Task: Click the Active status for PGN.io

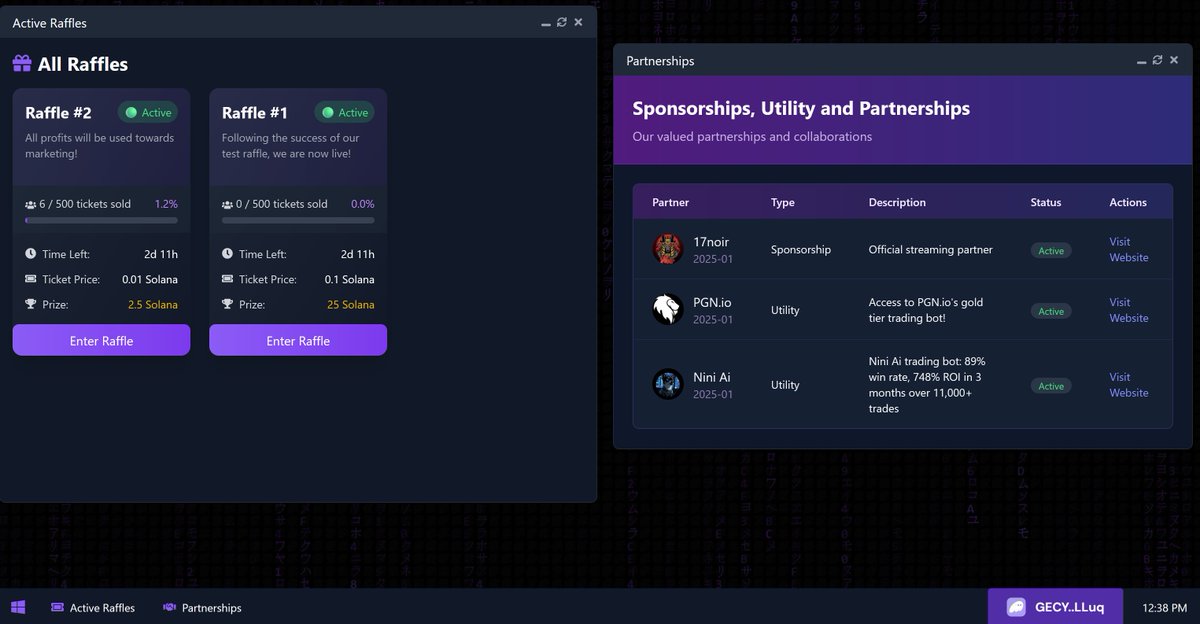Action: [1051, 311]
